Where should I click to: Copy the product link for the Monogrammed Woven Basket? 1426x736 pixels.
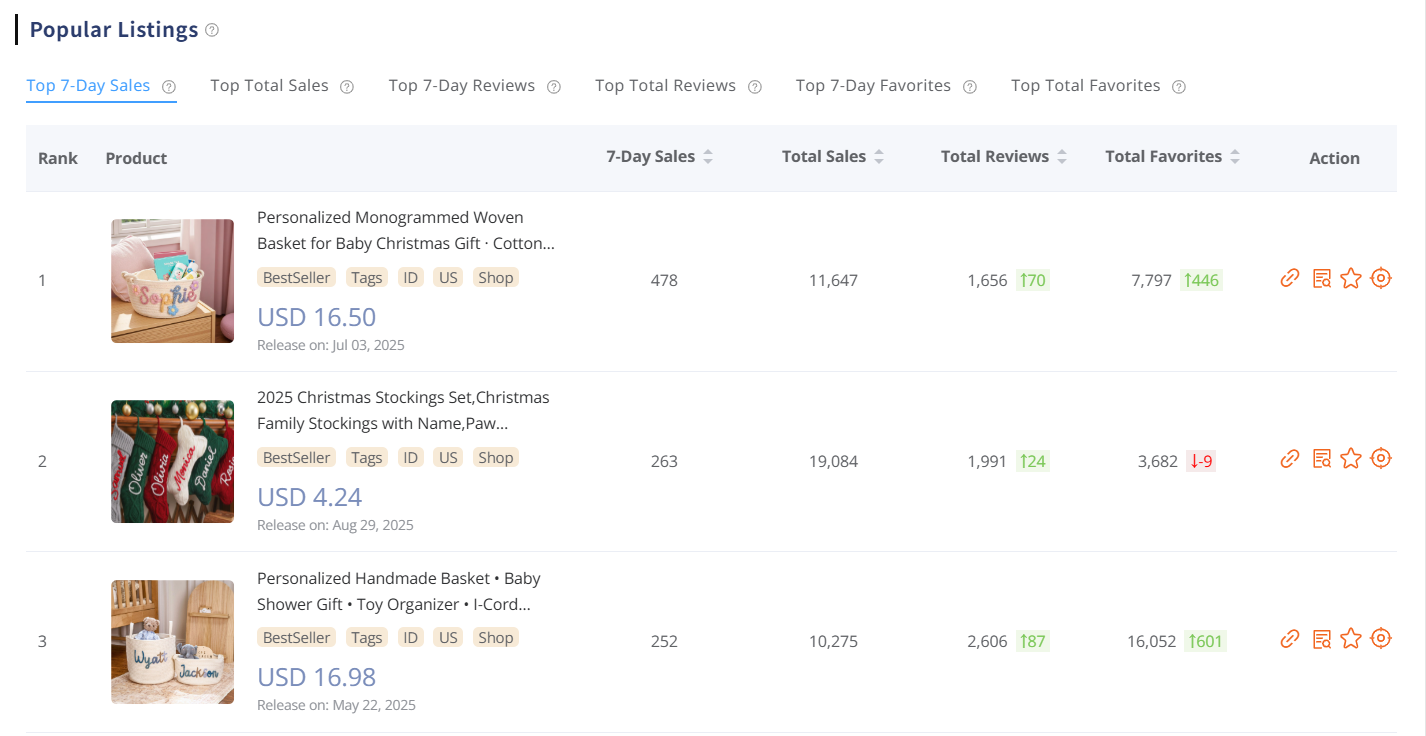(1290, 278)
